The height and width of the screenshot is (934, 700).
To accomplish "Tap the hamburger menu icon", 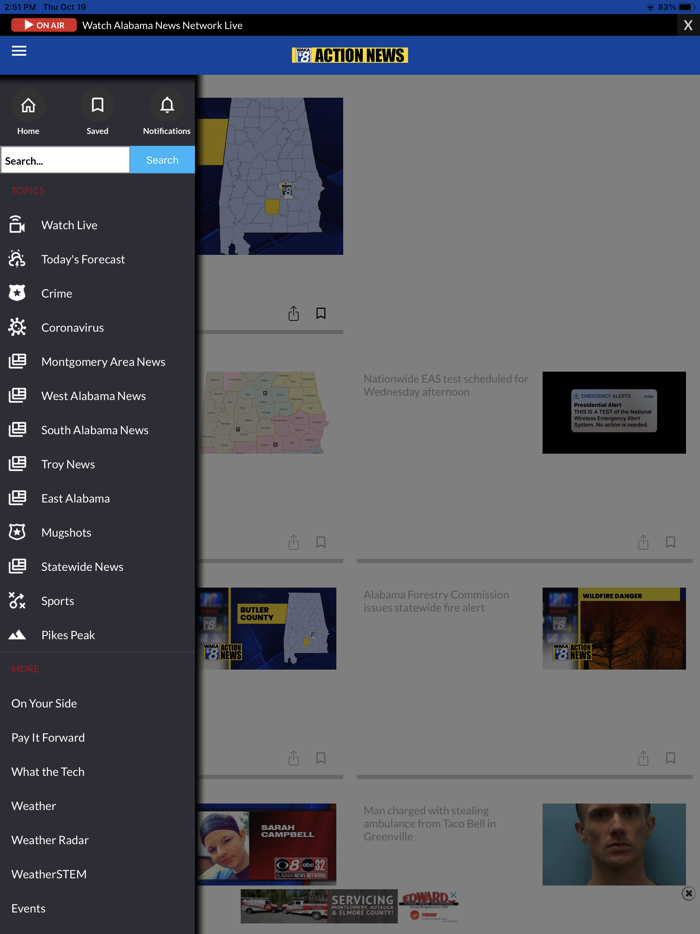I will 19,51.
